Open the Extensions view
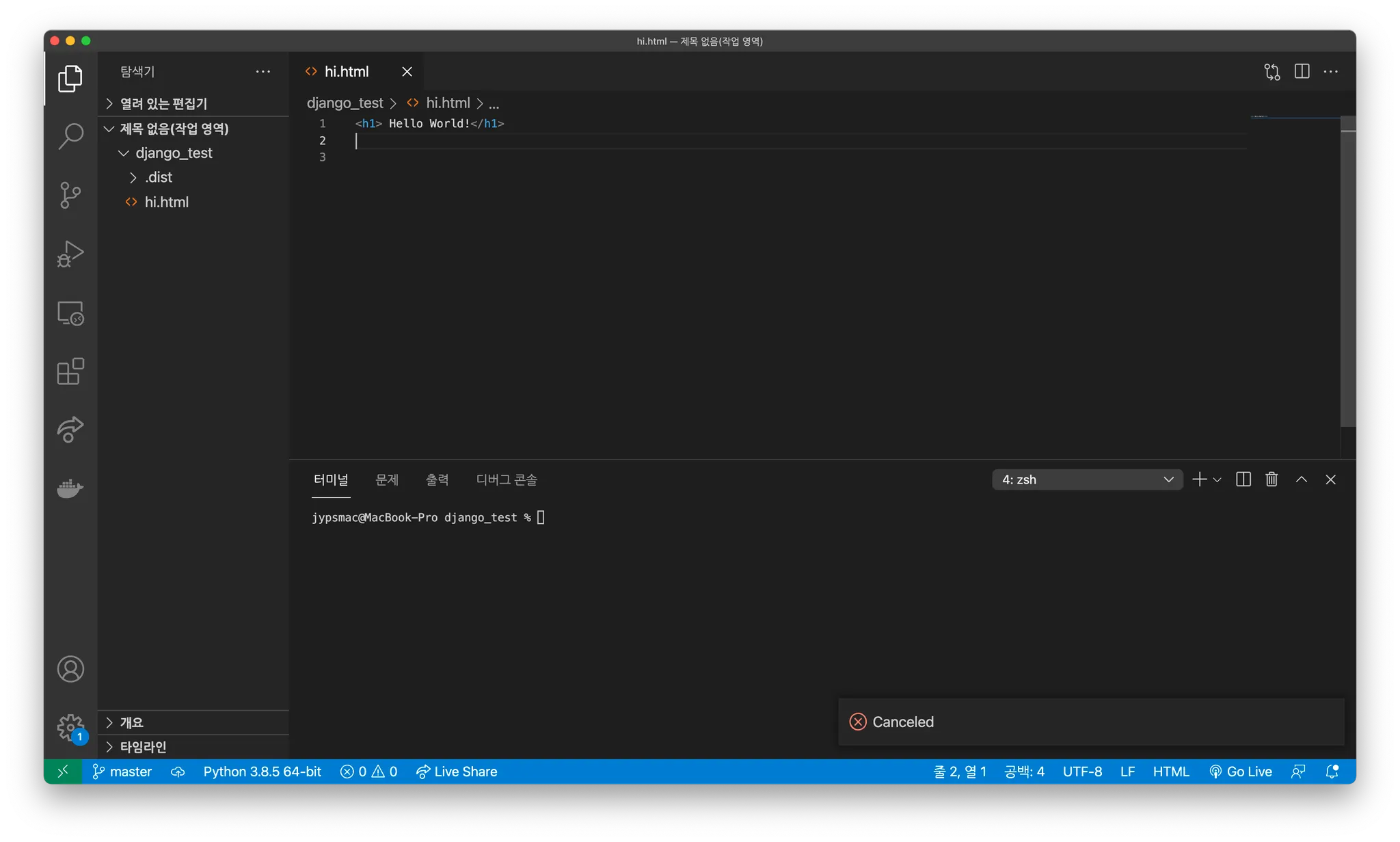 coord(70,371)
